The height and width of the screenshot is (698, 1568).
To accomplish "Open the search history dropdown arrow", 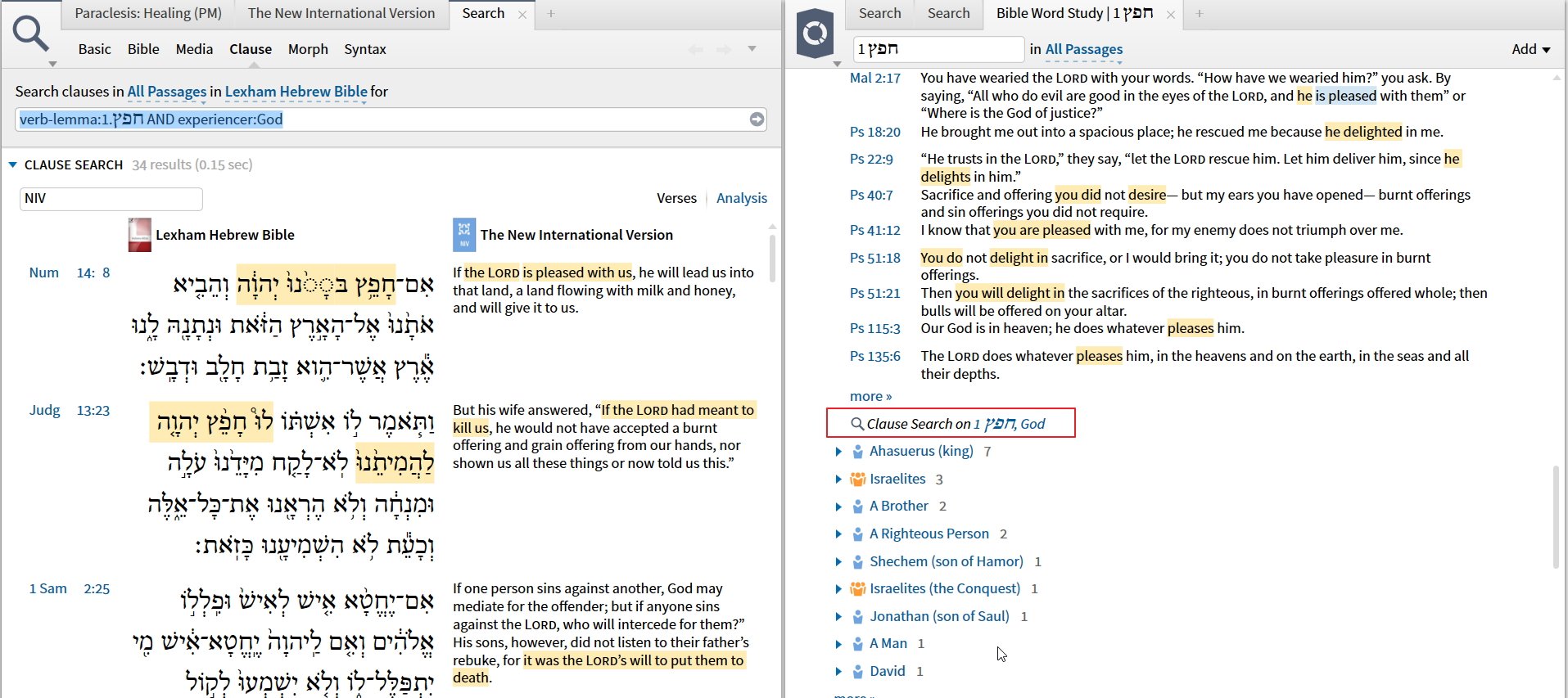I will click(x=752, y=49).
